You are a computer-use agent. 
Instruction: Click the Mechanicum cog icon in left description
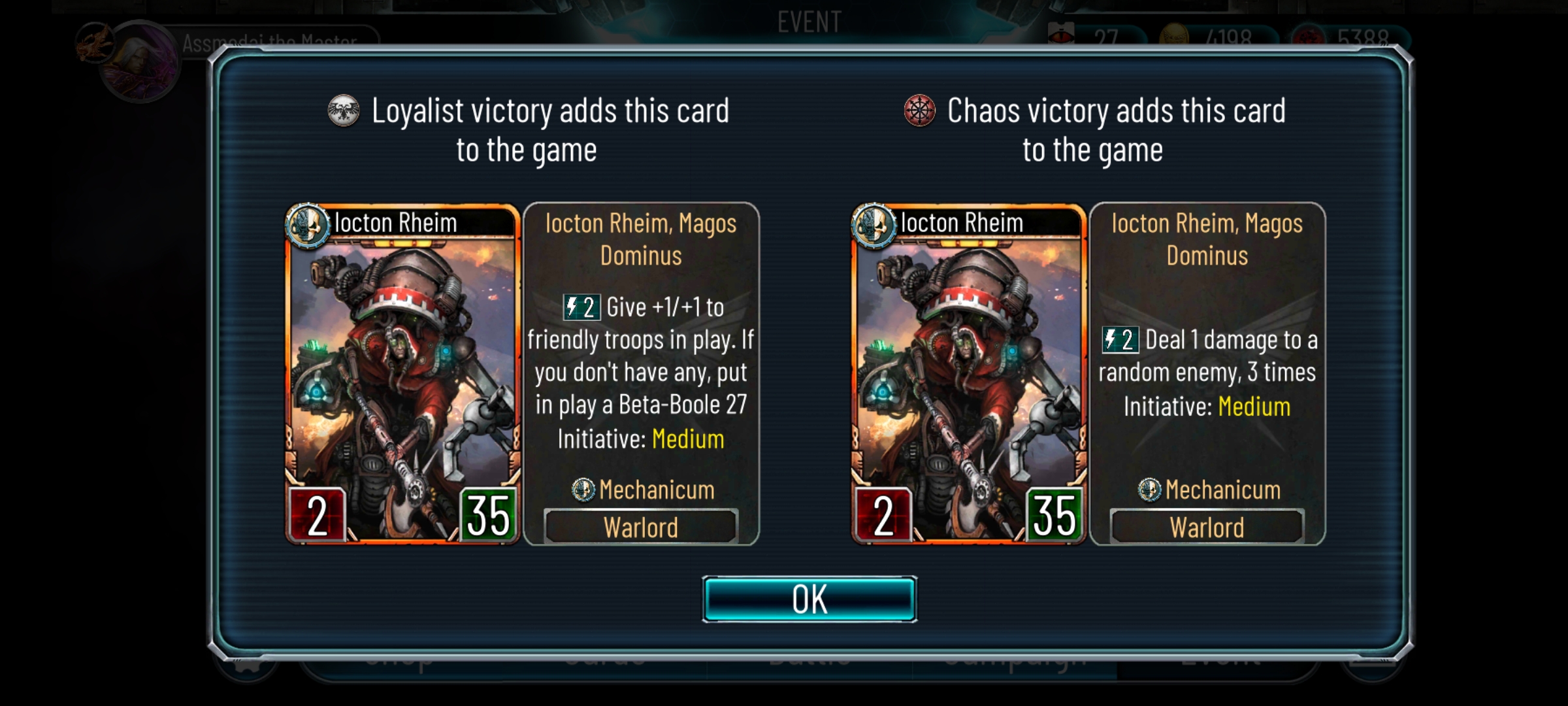tap(583, 490)
